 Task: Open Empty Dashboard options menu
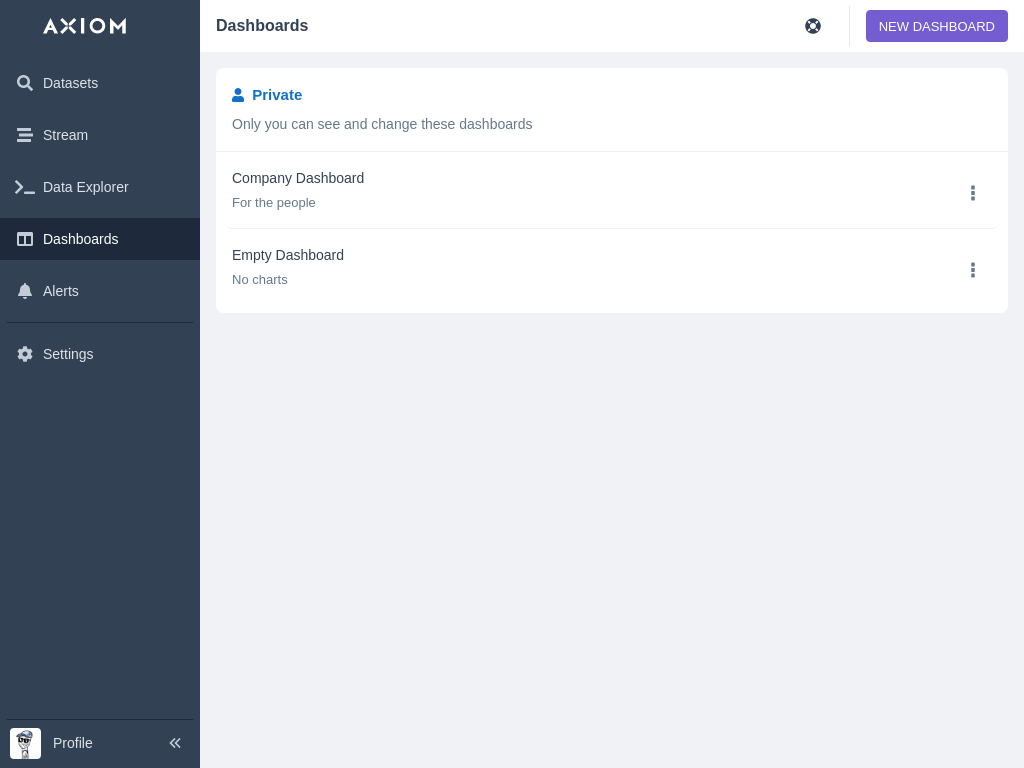coord(972,270)
